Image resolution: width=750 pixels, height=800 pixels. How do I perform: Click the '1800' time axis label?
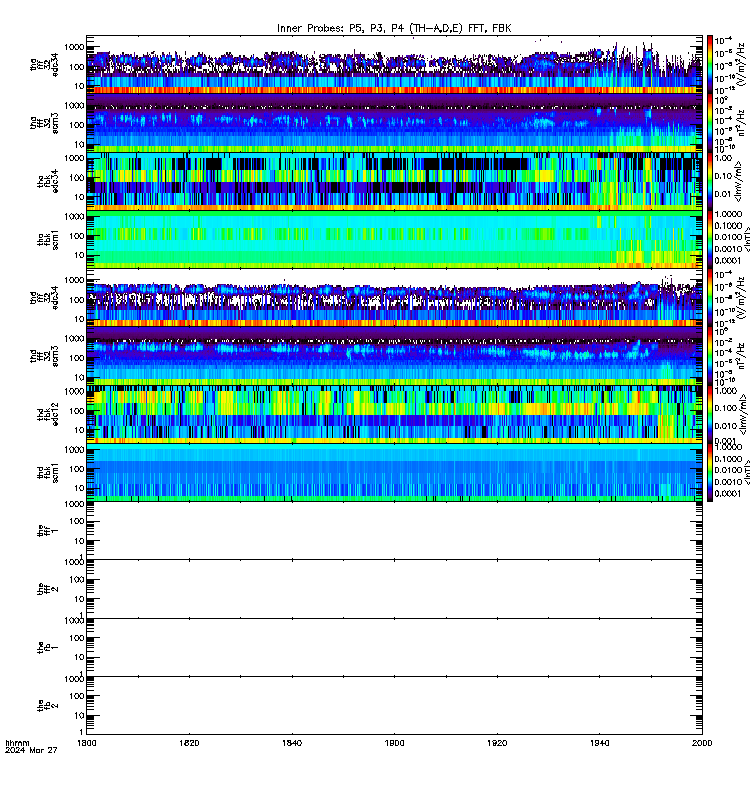(86, 743)
